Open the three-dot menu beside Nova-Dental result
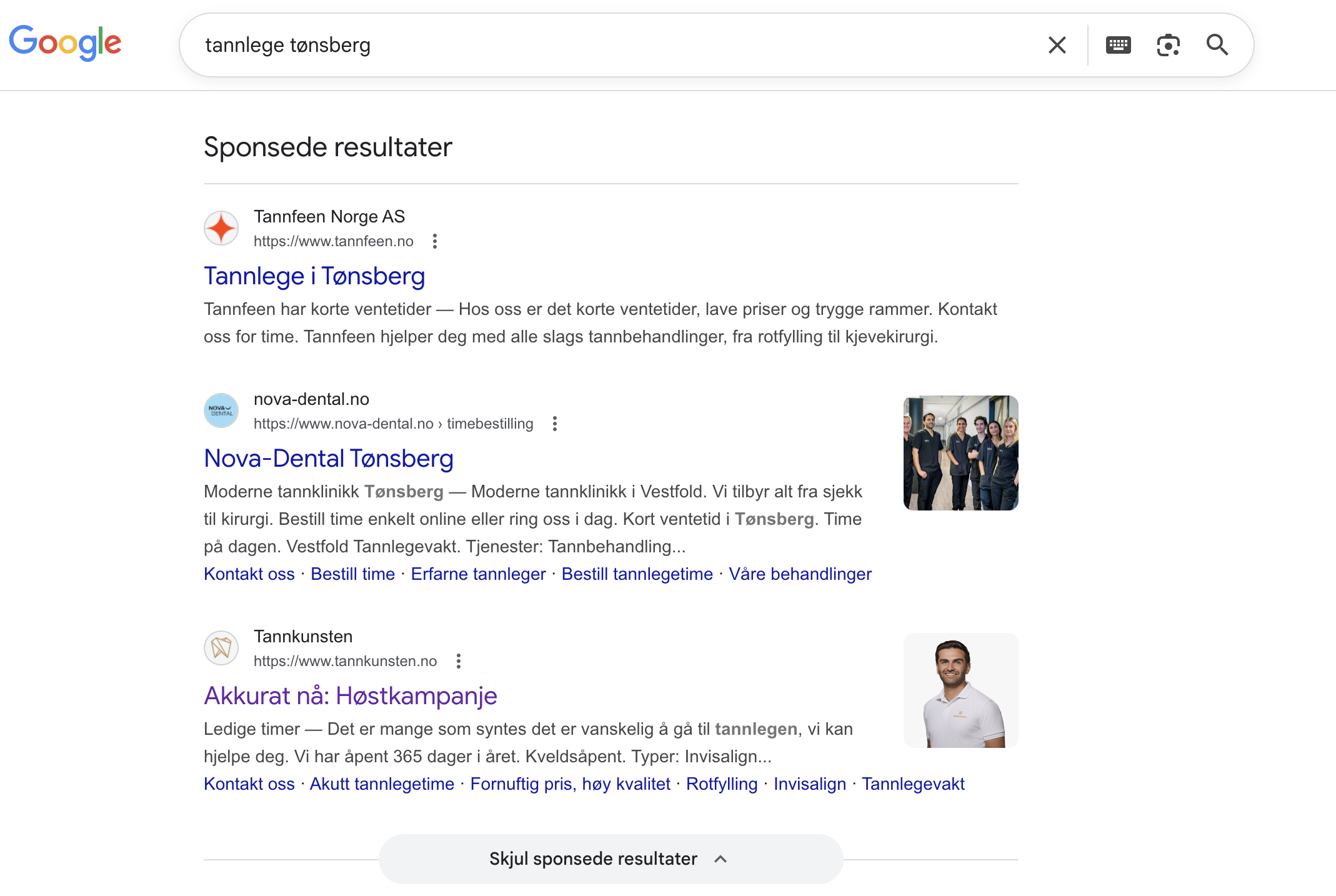Image resolution: width=1336 pixels, height=896 pixels. [554, 423]
